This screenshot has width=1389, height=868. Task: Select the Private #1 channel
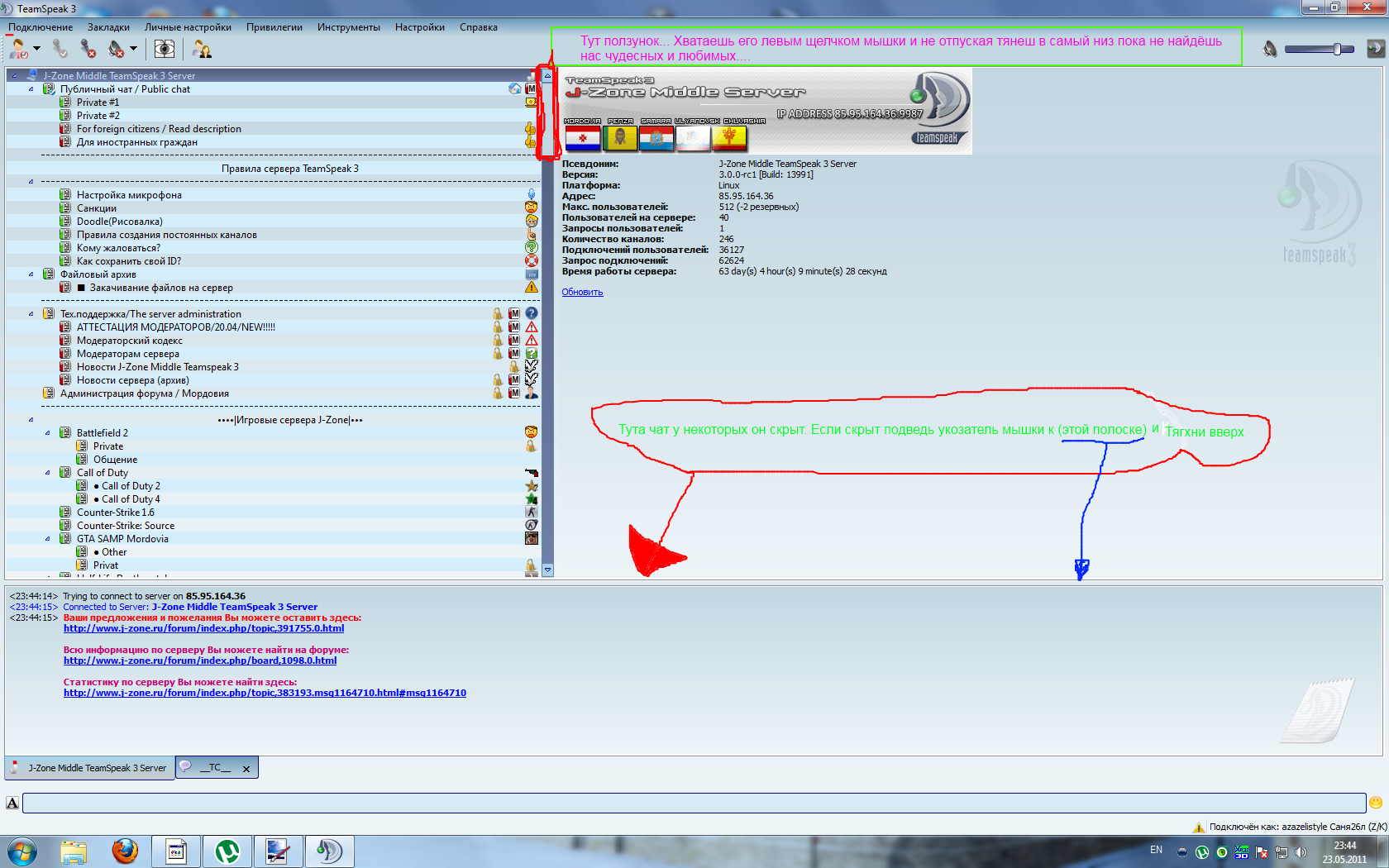[98, 103]
